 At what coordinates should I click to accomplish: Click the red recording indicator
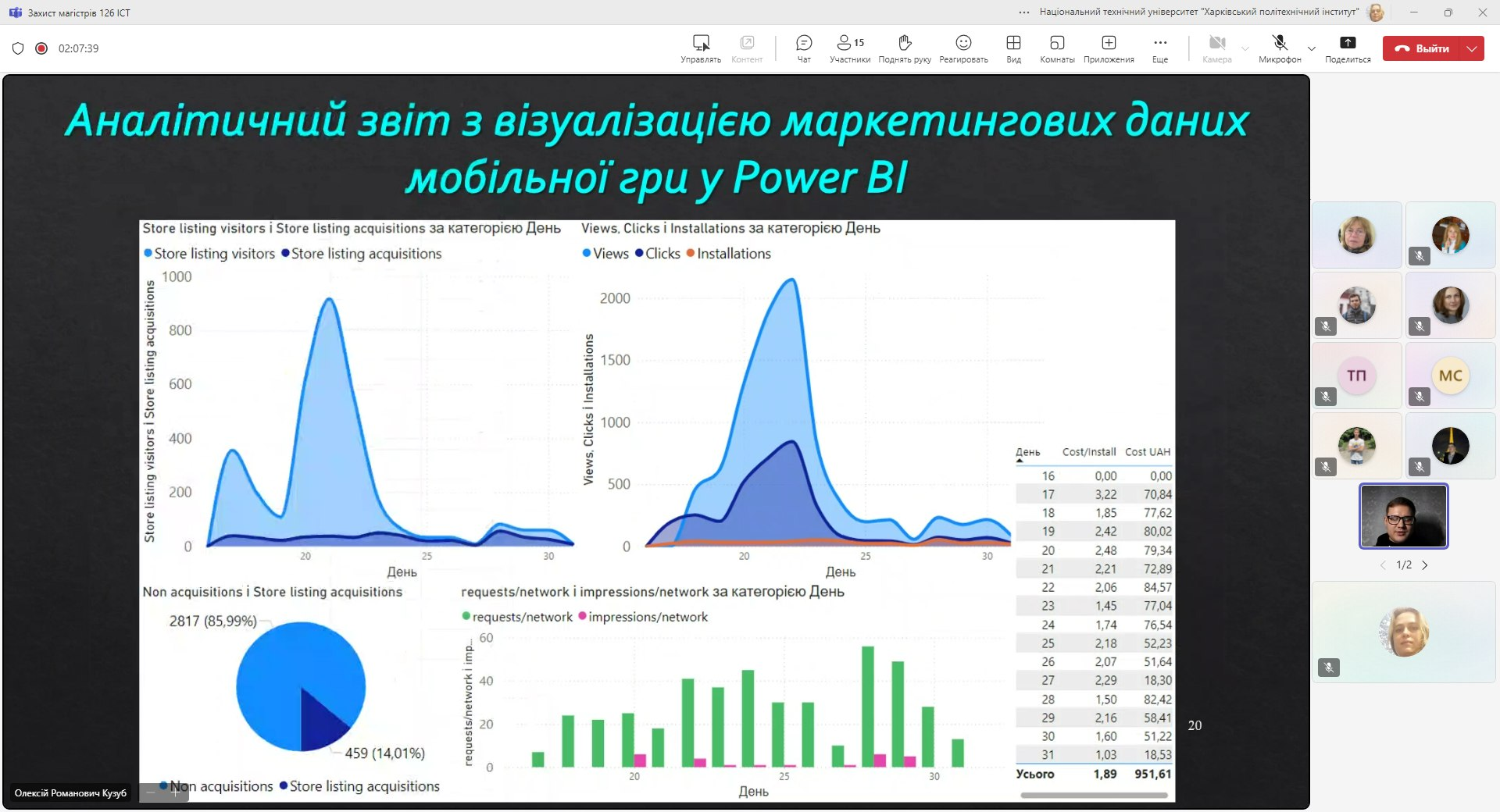click(41, 48)
